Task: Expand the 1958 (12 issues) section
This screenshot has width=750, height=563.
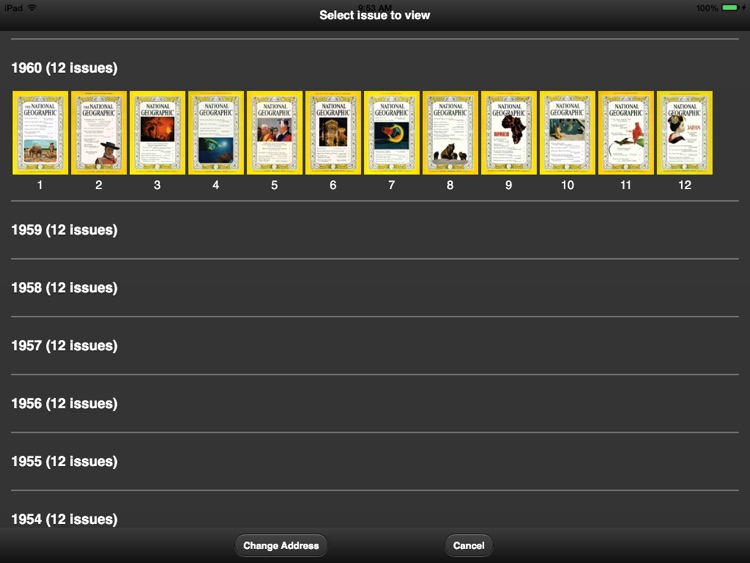Action: 65,288
